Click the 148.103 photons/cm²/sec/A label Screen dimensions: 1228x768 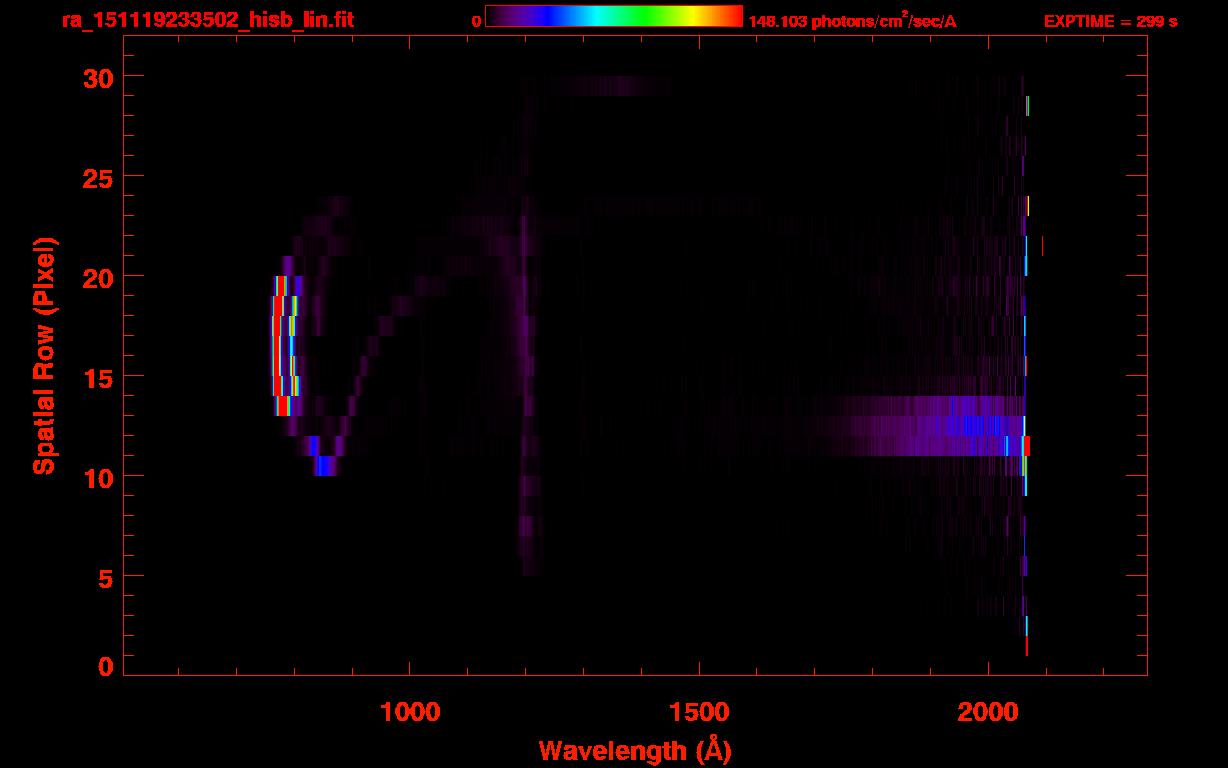click(852, 21)
